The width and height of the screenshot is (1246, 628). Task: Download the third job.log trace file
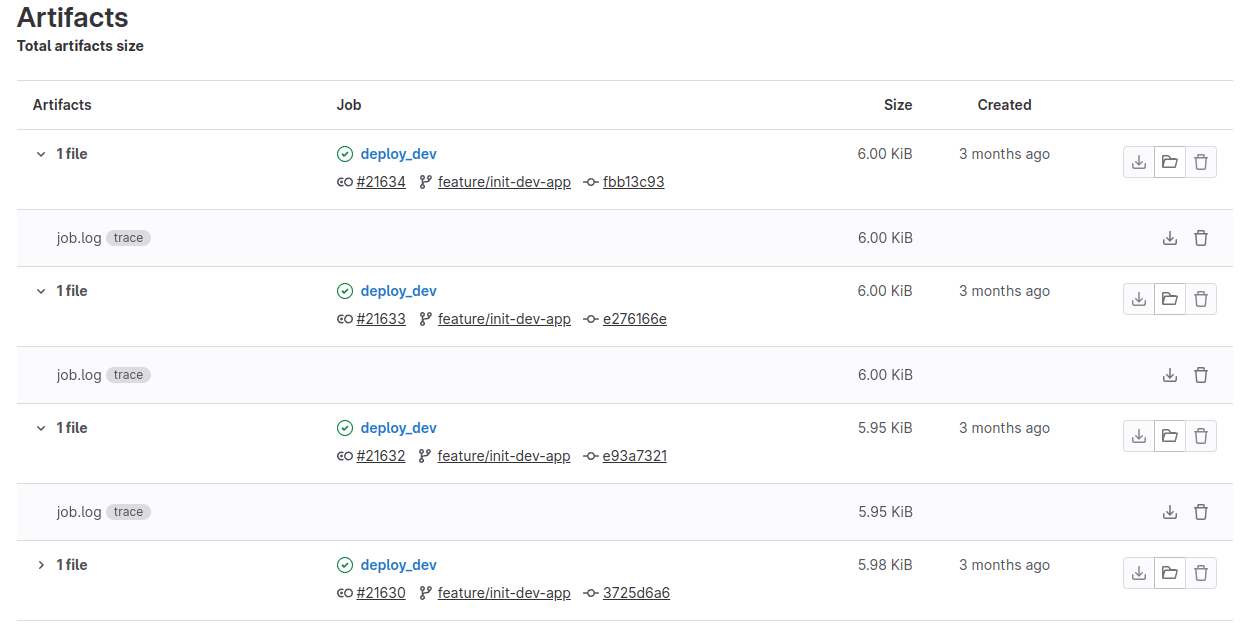1170,512
